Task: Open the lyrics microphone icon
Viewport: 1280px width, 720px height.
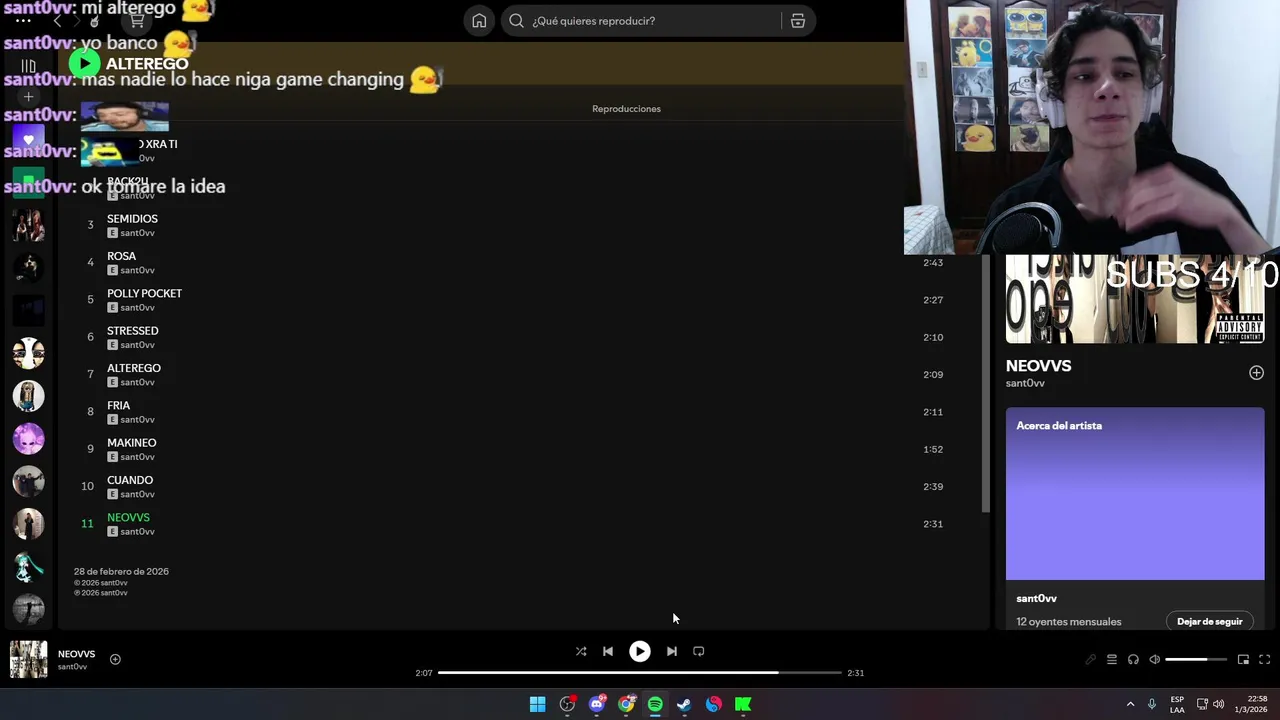Action: 1090,659
